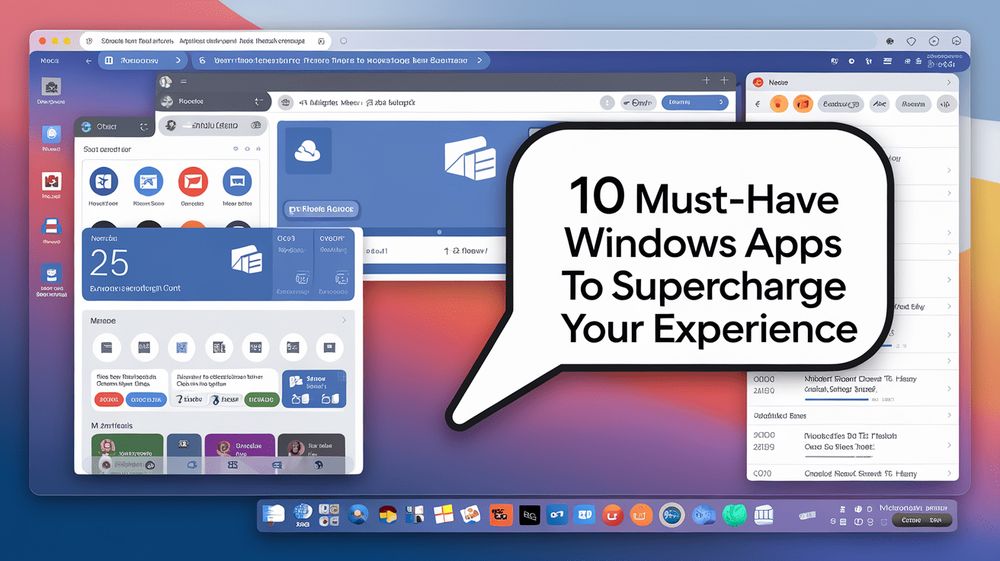The image size is (1000, 561).
Task: Select the dark tab in the middle window
Action: 214,101
